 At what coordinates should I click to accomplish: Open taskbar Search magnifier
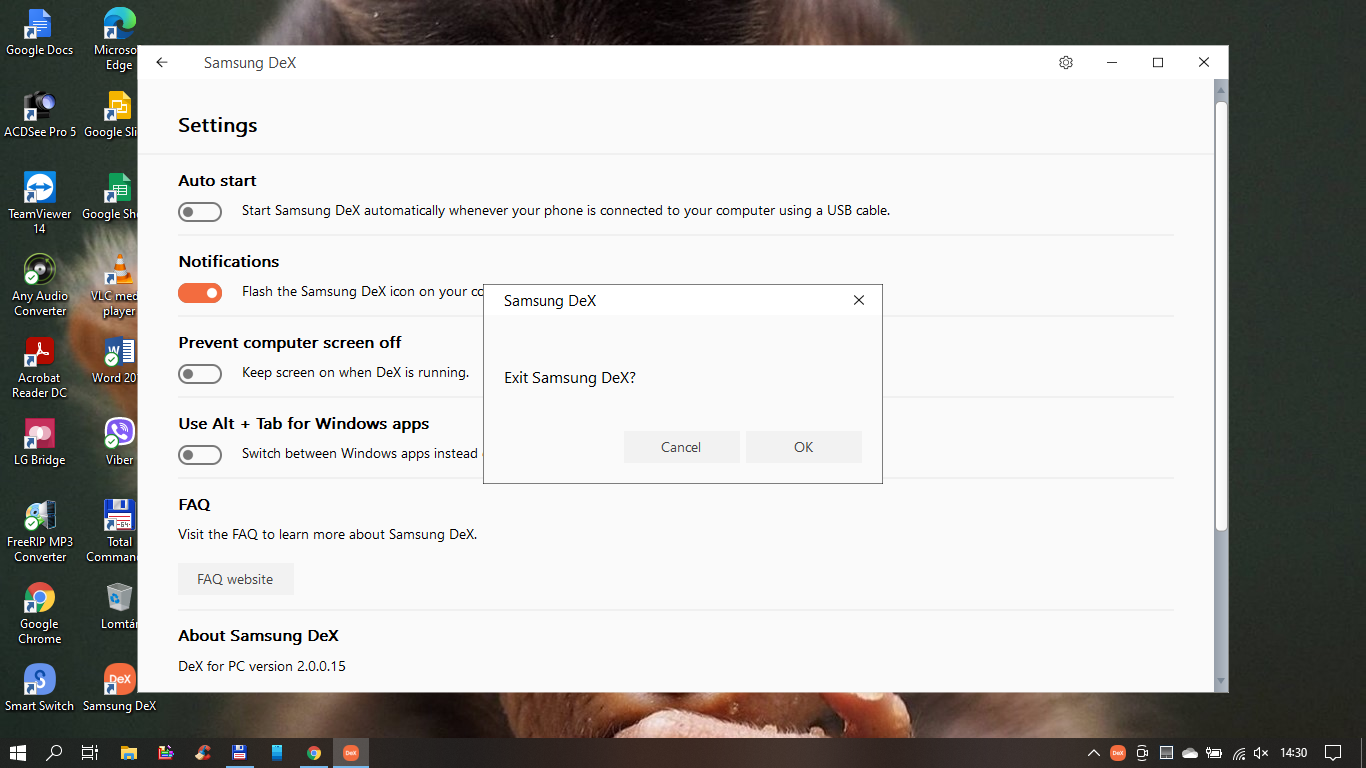(x=55, y=753)
